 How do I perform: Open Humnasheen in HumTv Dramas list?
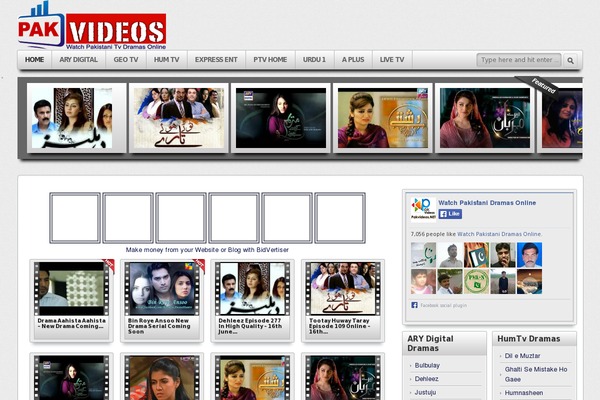[x=524, y=393]
